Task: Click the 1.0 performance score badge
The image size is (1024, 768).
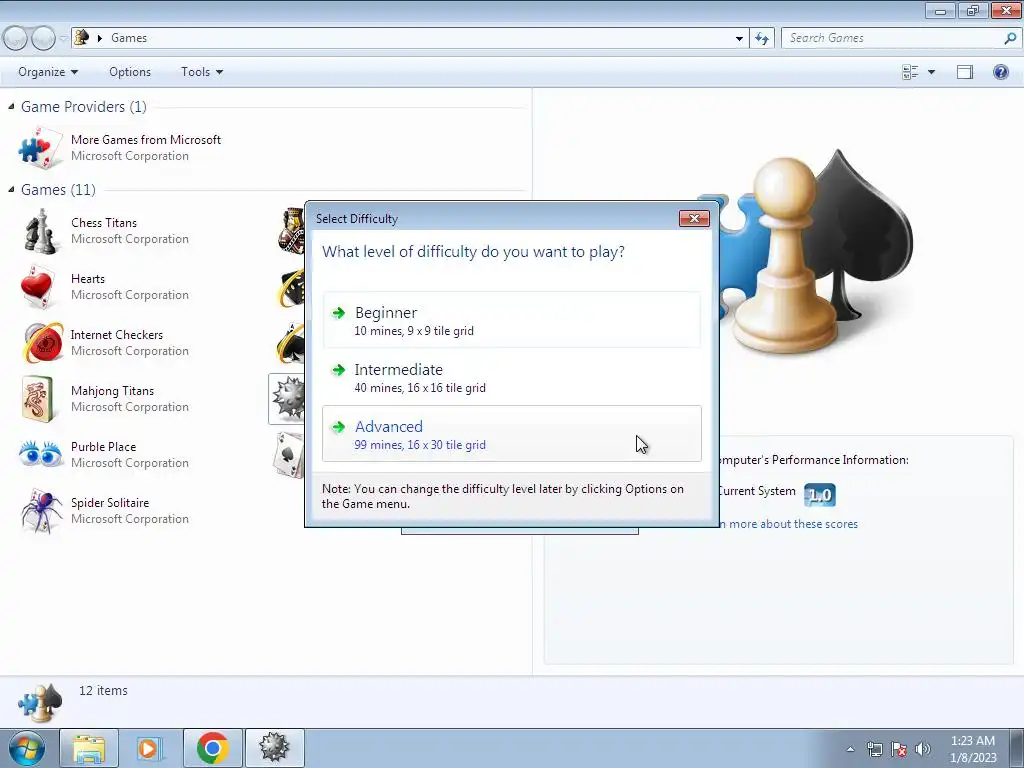Action: tap(820, 495)
